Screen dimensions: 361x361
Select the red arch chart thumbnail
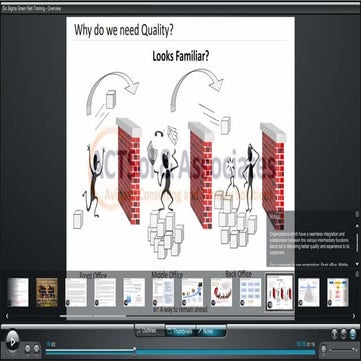(221, 292)
